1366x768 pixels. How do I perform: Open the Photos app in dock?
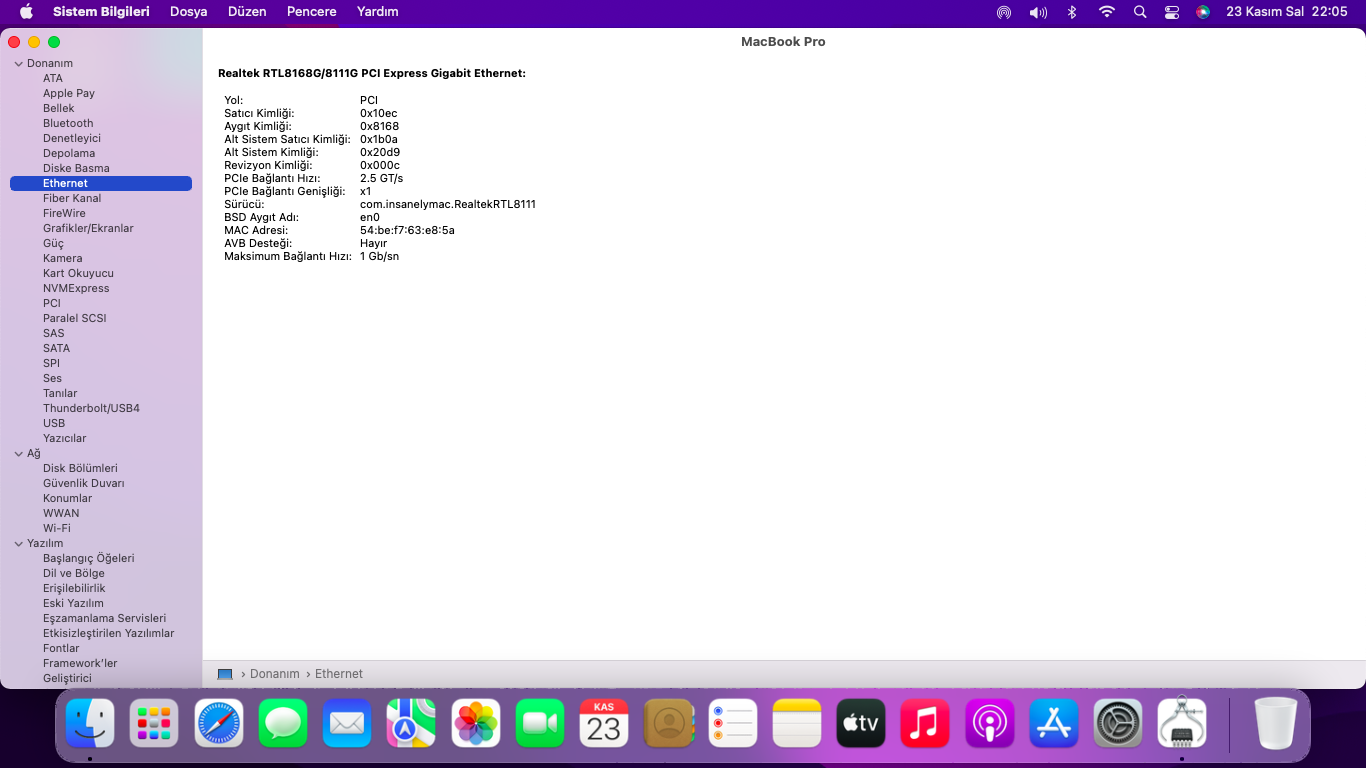pyautogui.click(x=476, y=723)
